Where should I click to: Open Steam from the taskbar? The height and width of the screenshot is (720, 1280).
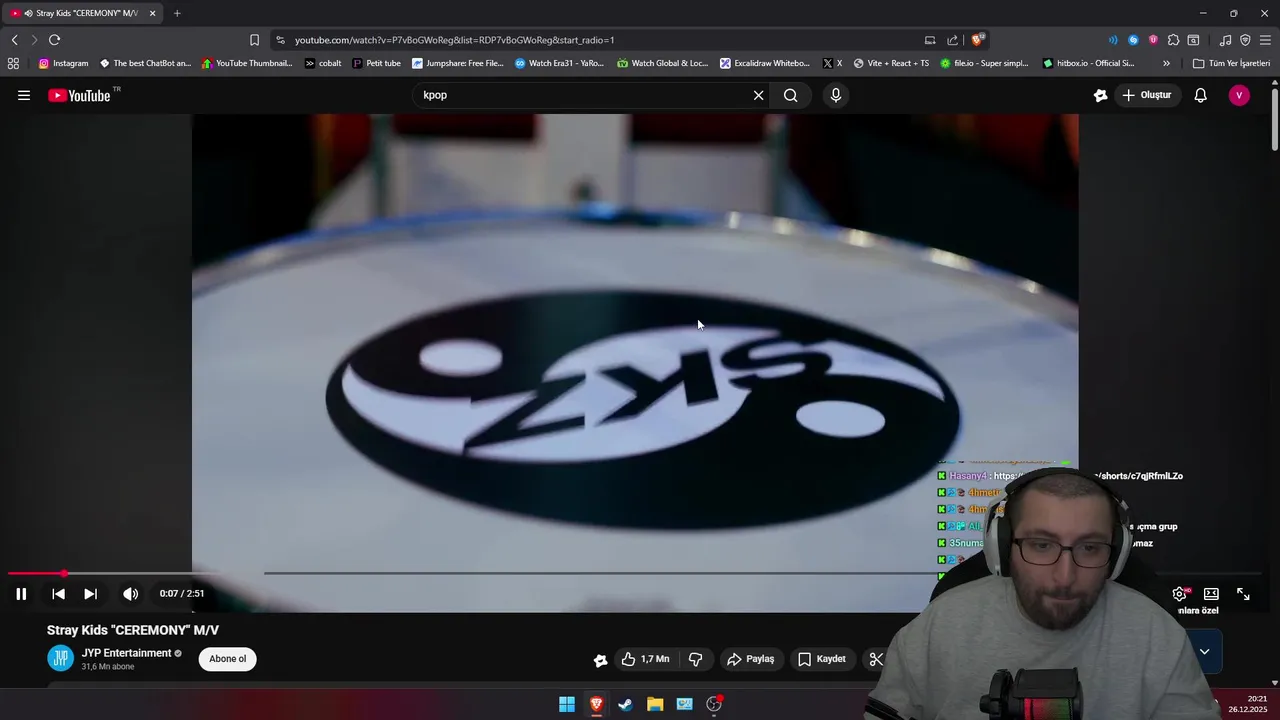point(625,704)
